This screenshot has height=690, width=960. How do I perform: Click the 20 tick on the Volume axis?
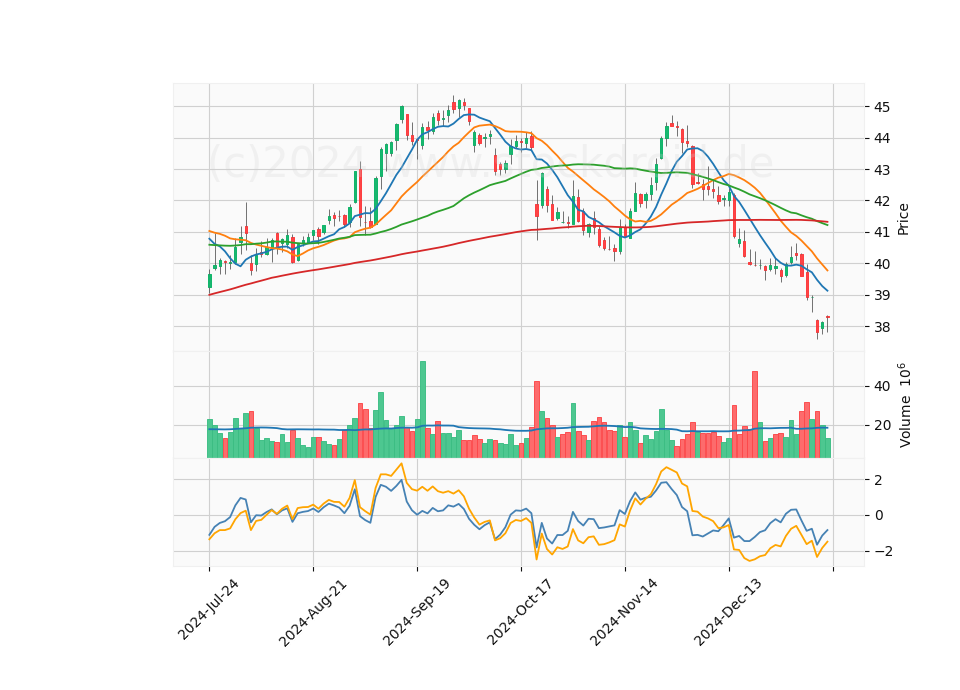click(882, 426)
